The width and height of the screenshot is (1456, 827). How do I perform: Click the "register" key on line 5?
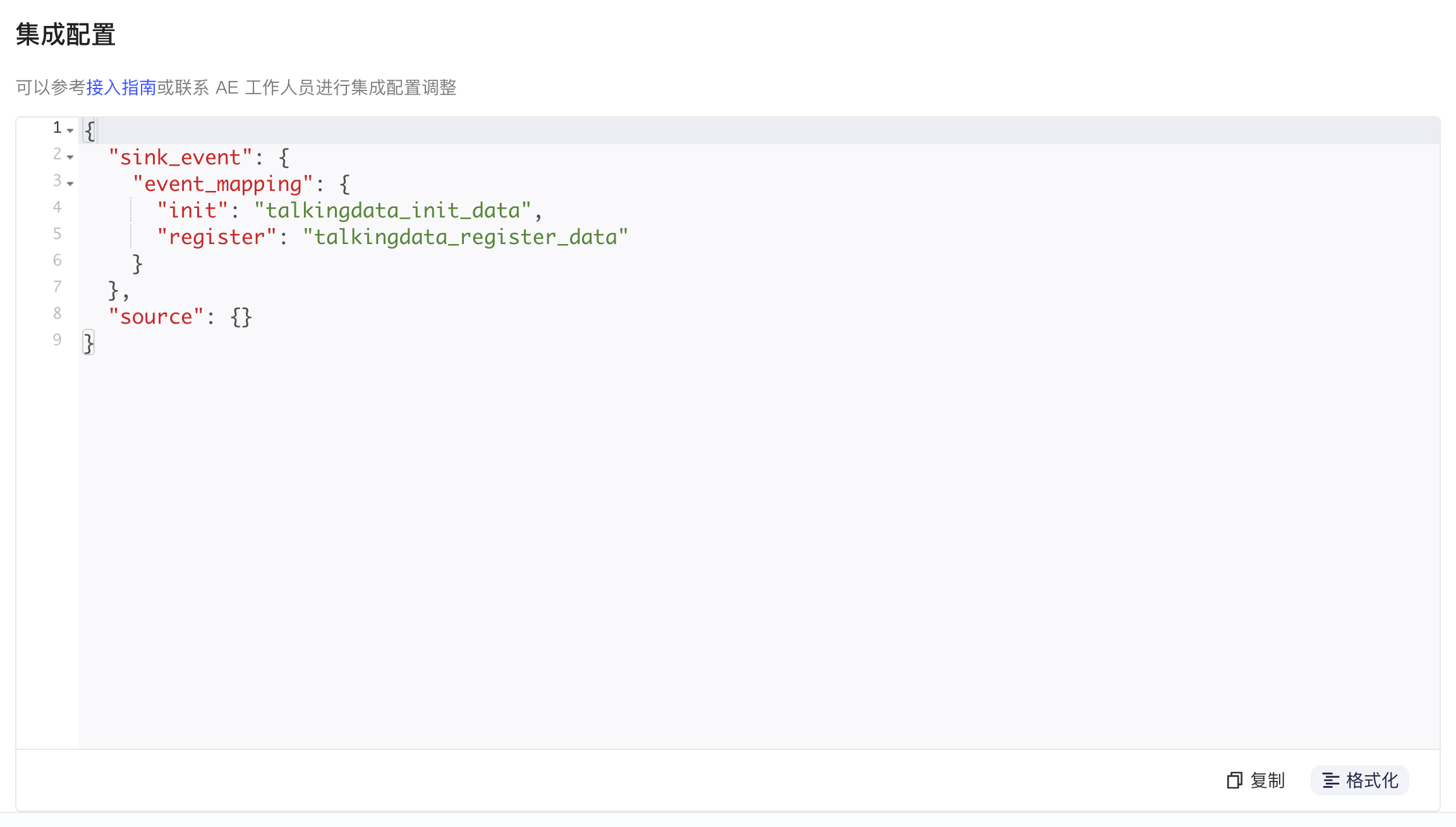pos(217,237)
